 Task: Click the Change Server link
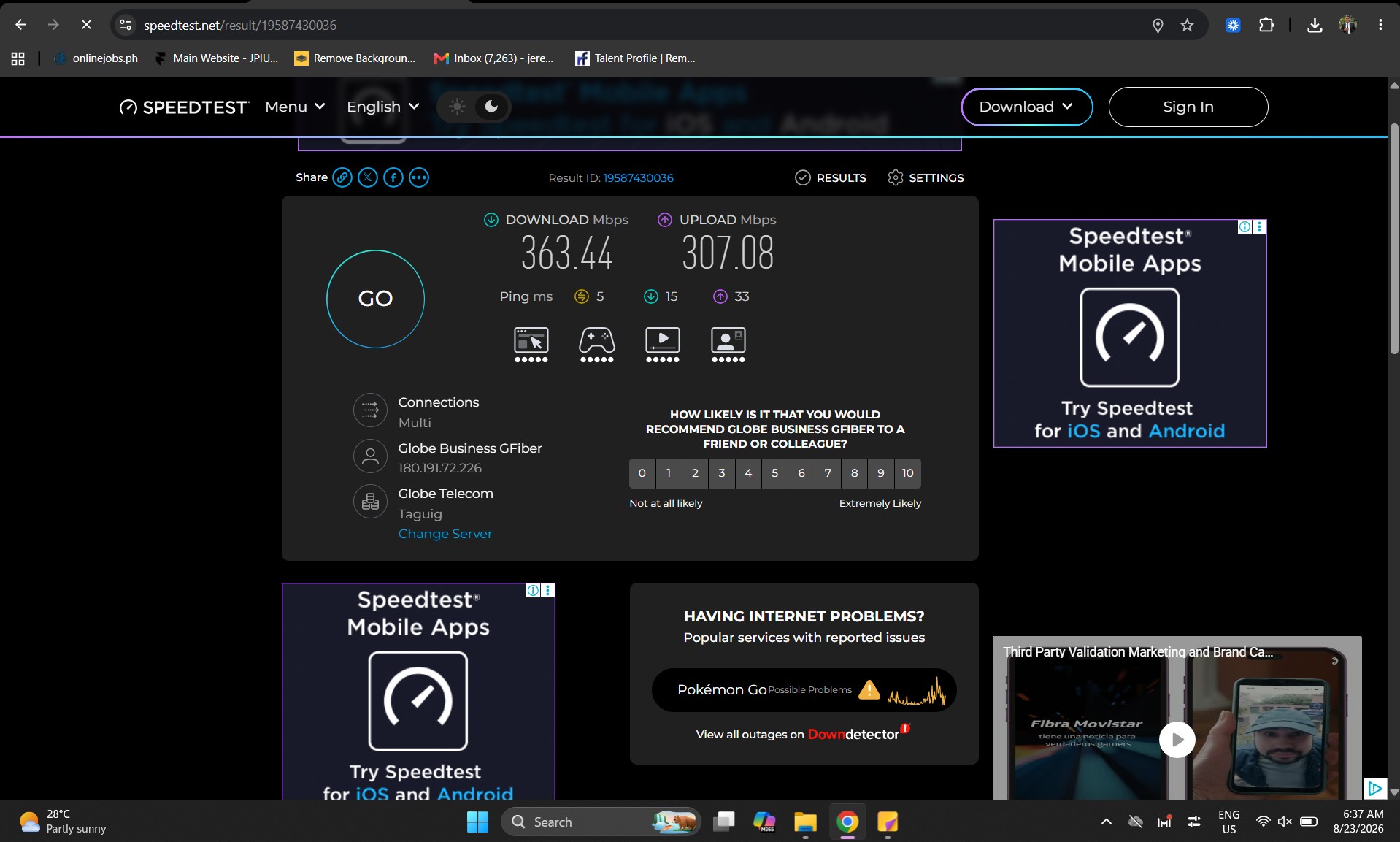(x=445, y=534)
